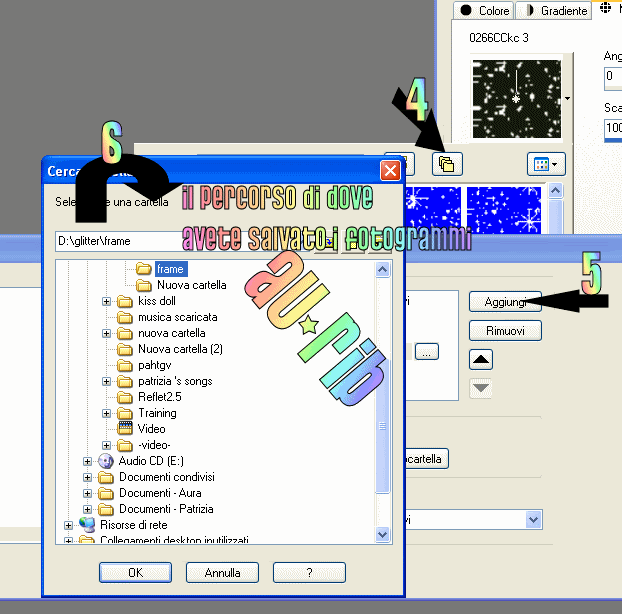
Task: Switch to the Gradiente tab
Action: [x=554, y=10]
